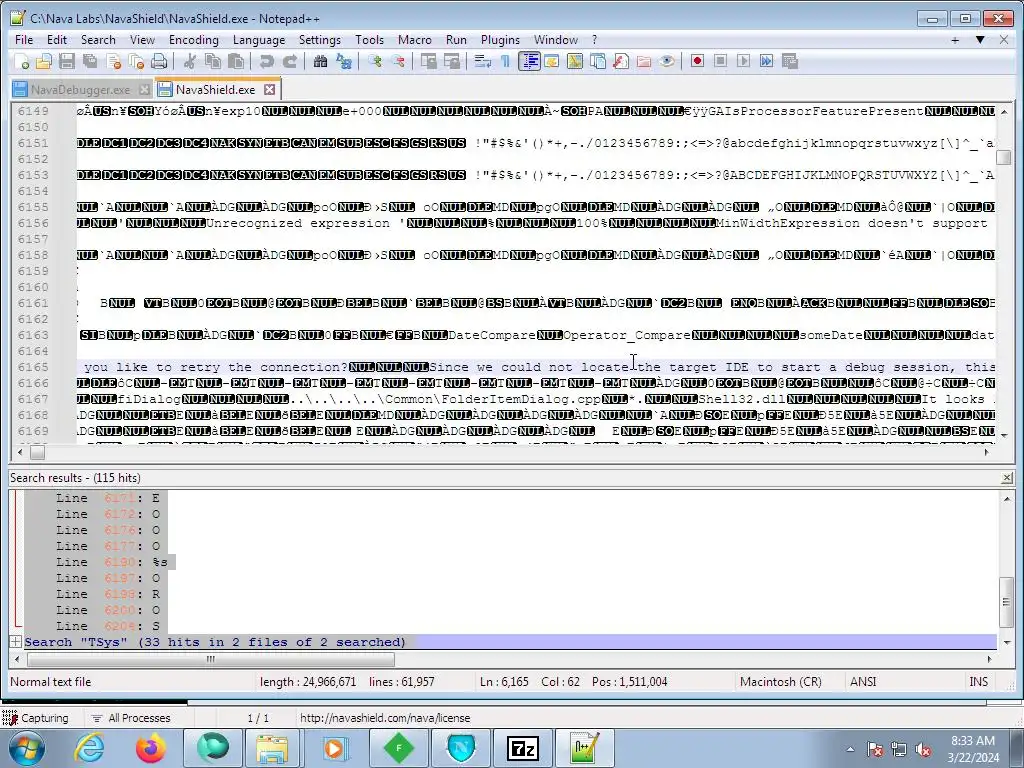Click the Copy icon in the toolbar
1024x768 pixels.
pyautogui.click(x=213, y=61)
